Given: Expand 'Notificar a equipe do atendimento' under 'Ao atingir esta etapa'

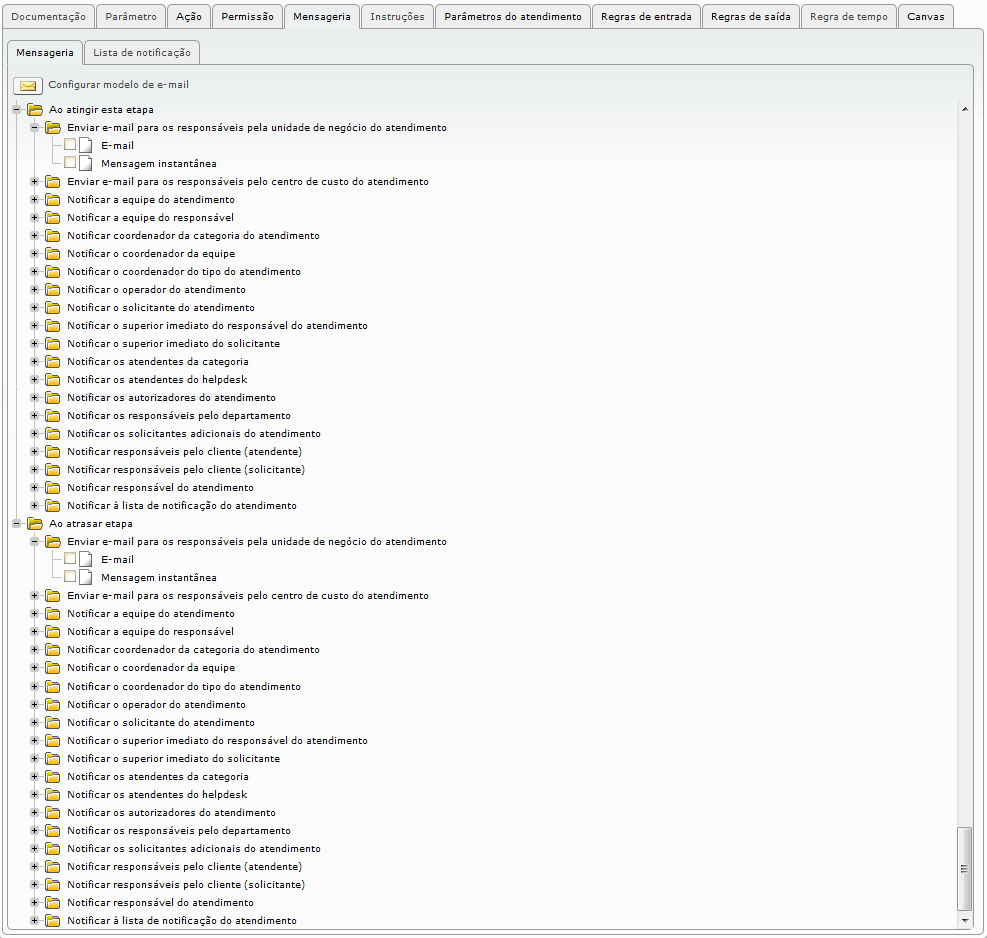Looking at the screenshot, I should pos(35,200).
